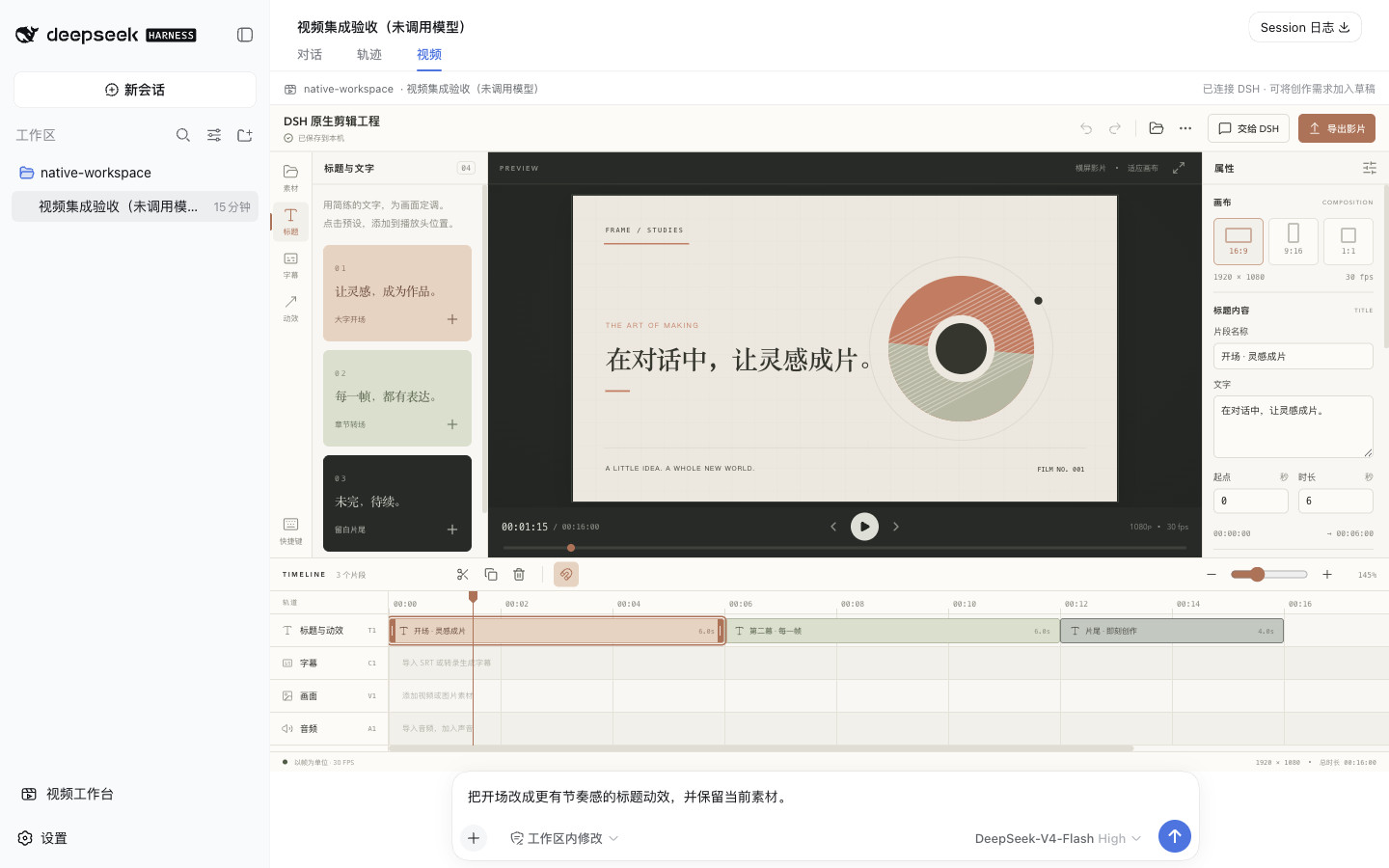The width and height of the screenshot is (1389, 868).
Task: Skip to previous segment in preview
Action: pyautogui.click(x=833, y=527)
